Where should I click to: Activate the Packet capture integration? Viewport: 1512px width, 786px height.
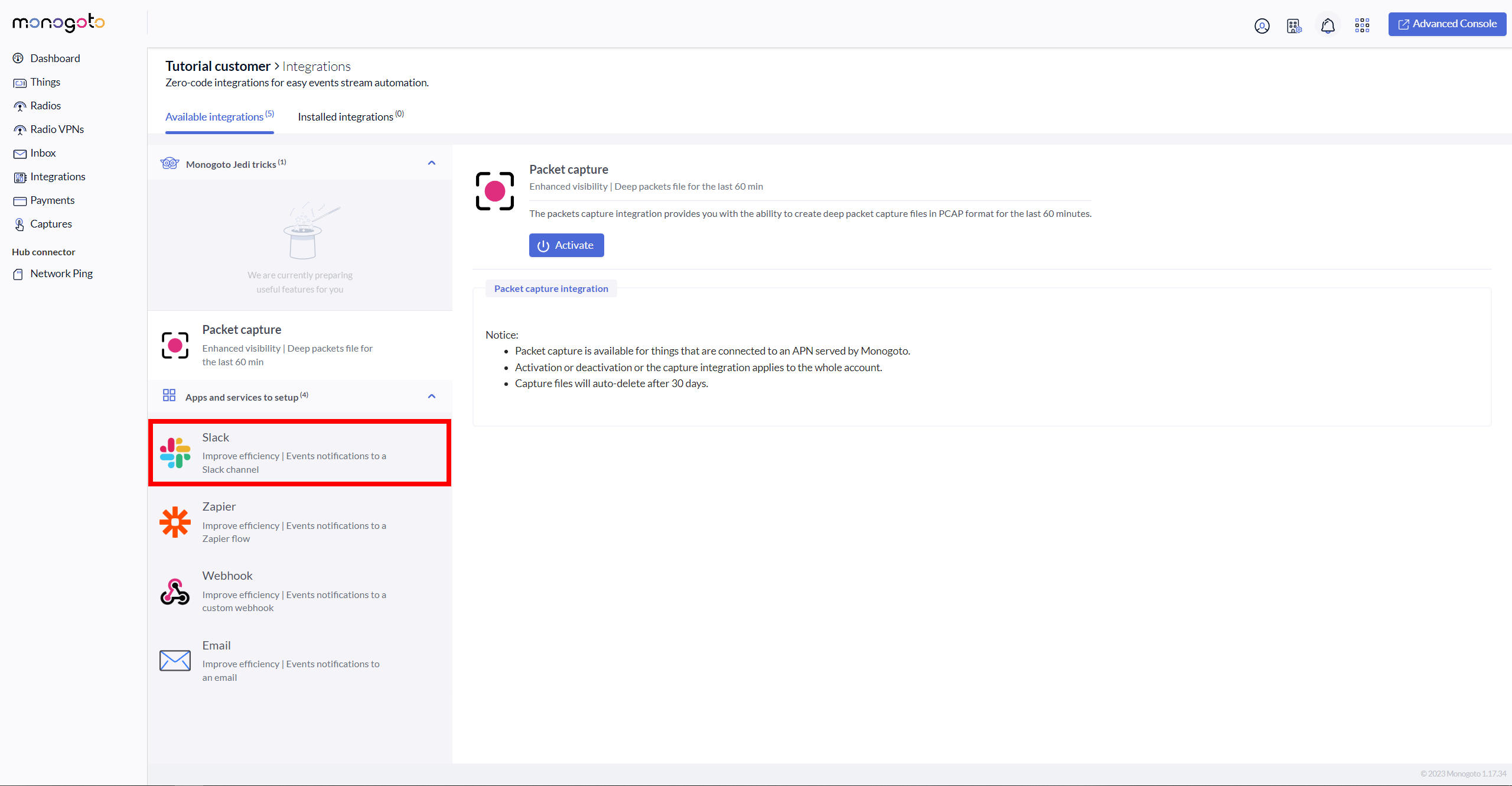point(566,245)
